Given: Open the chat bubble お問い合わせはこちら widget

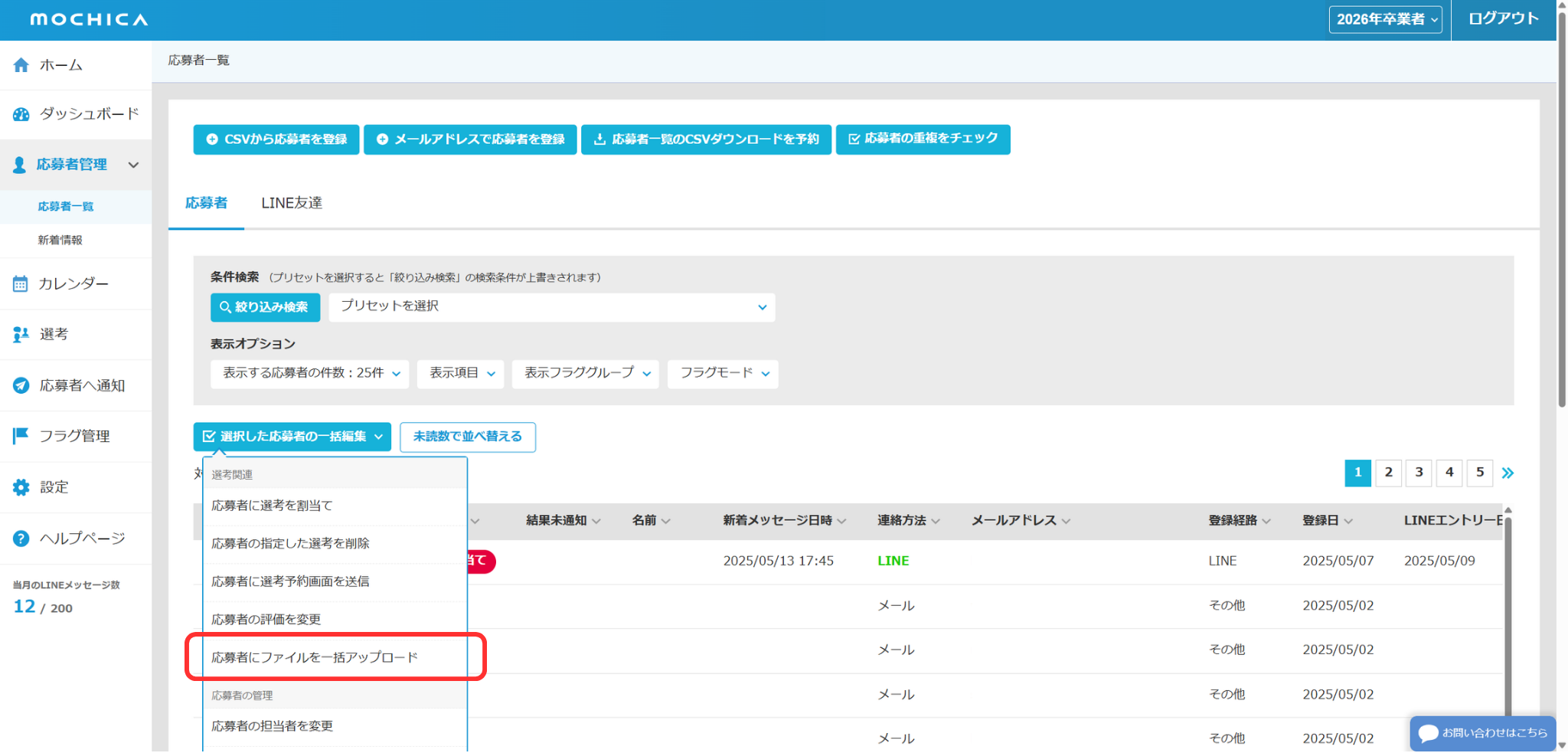Looking at the screenshot, I should (x=1482, y=733).
